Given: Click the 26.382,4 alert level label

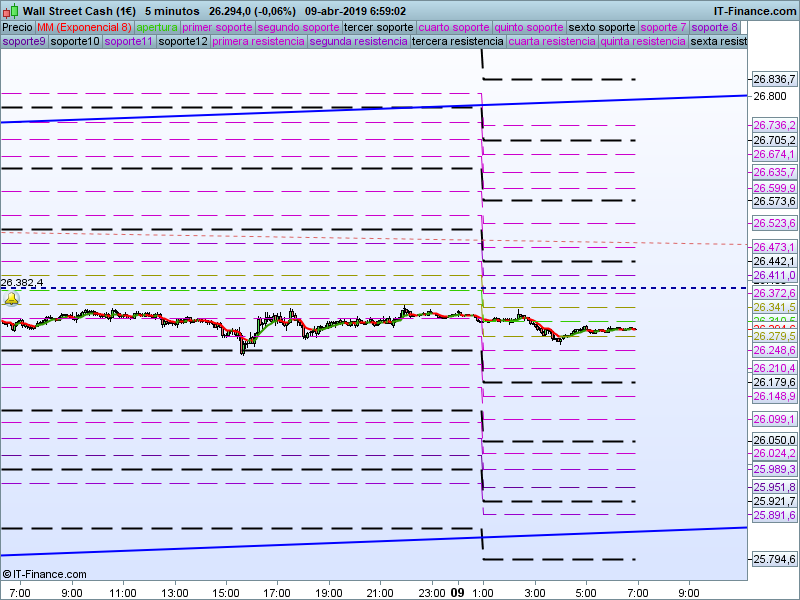Looking at the screenshot, I should [22, 283].
